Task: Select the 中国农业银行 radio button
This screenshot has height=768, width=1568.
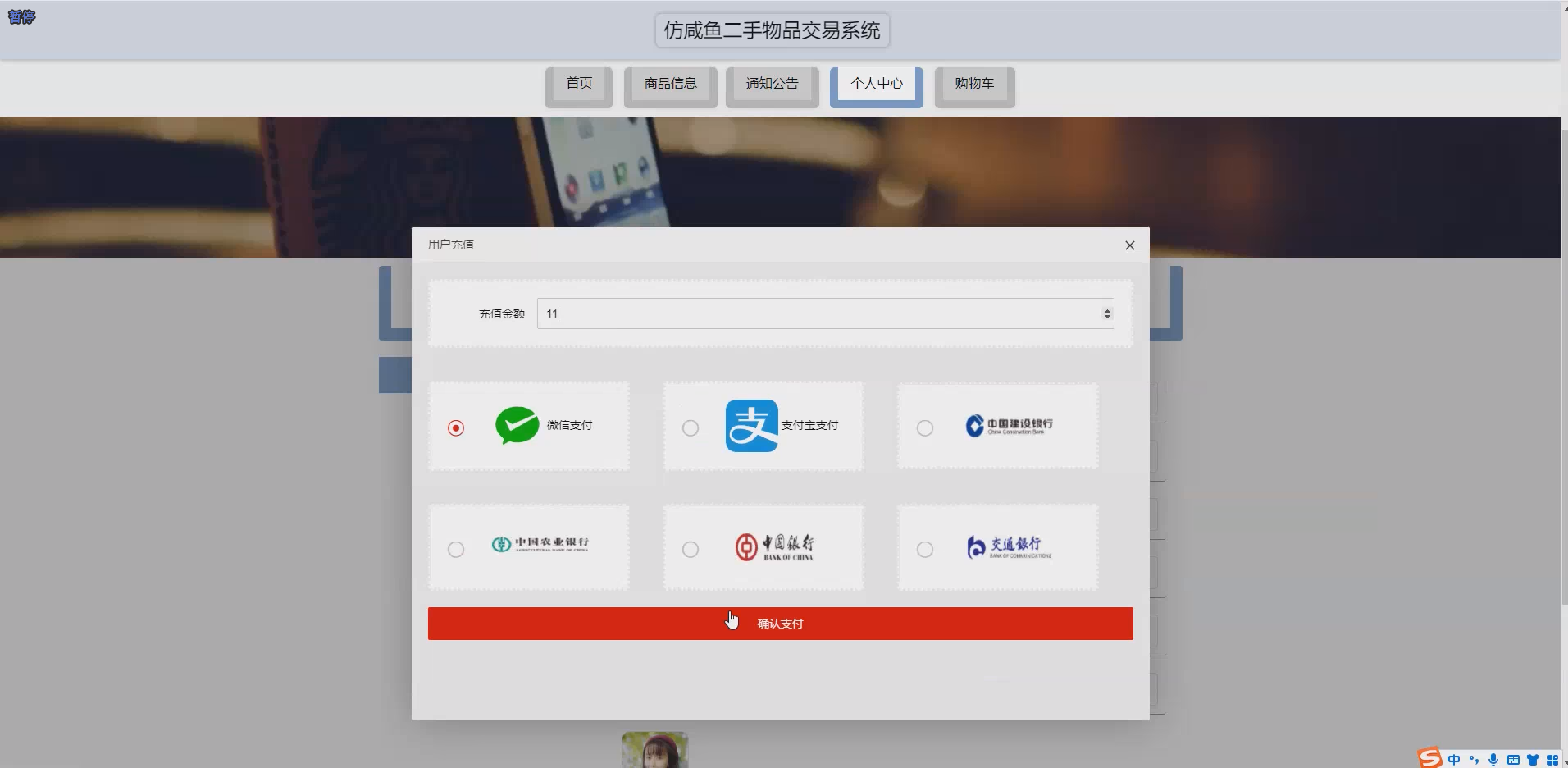Action: (456, 550)
